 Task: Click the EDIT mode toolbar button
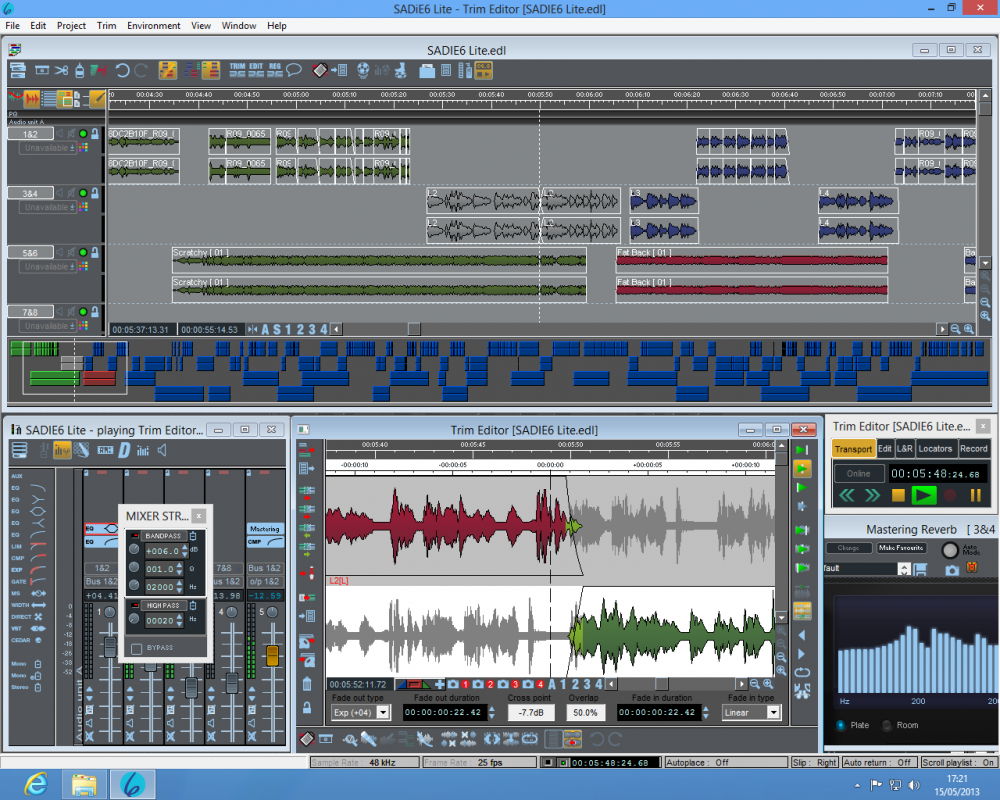tap(256, 70)
